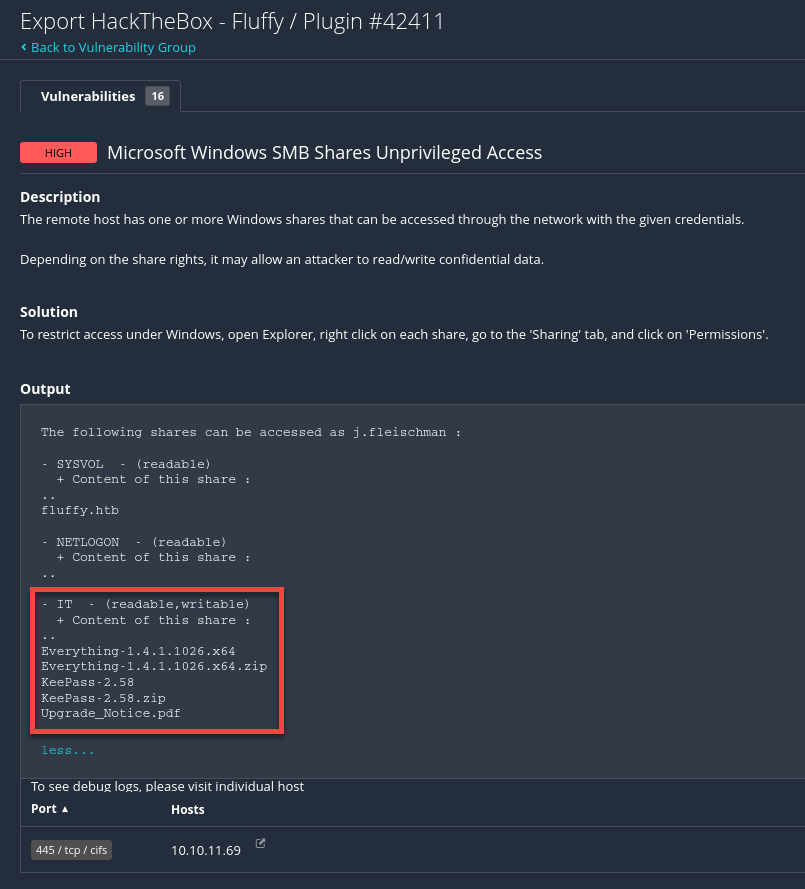Open the host entry 10.10.11.69
Viewport: 805px width, 889px height.
pyautogui.click(x=205, y=850)
